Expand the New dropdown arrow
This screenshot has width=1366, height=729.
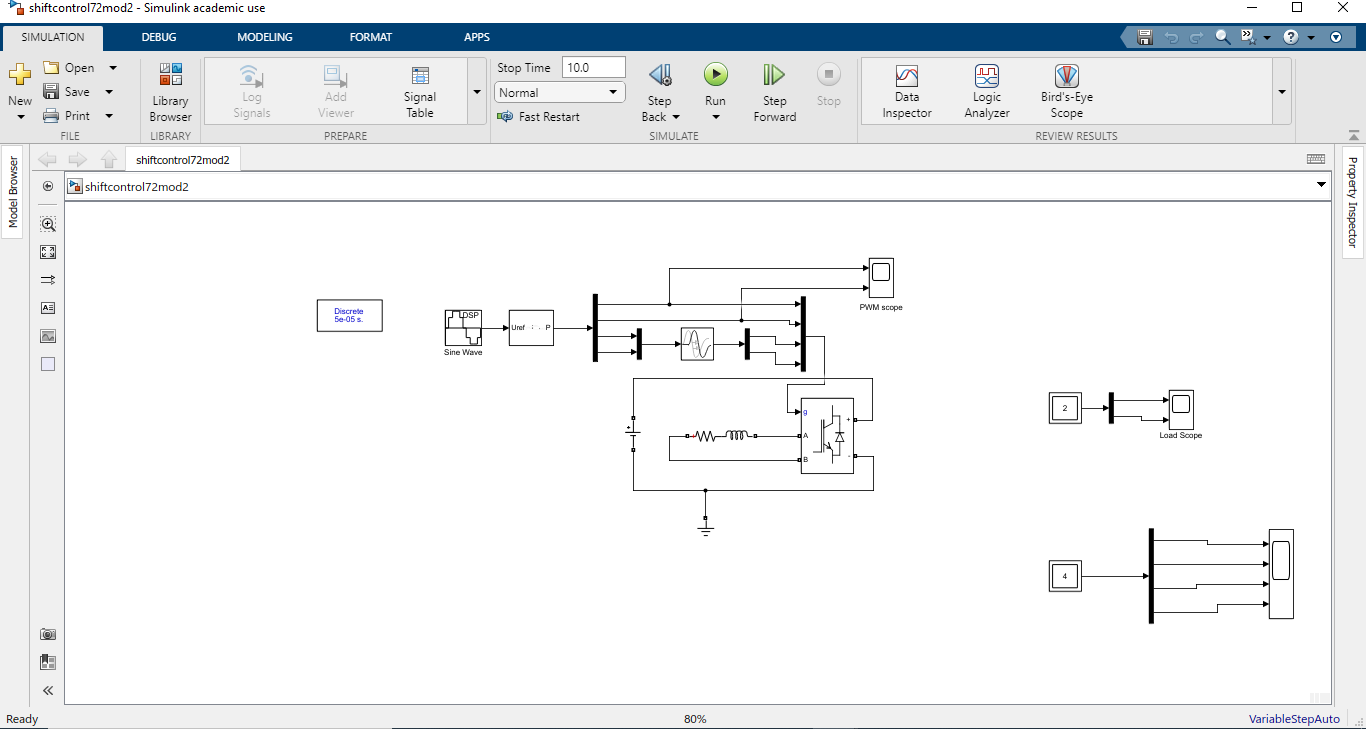(20, 117)
